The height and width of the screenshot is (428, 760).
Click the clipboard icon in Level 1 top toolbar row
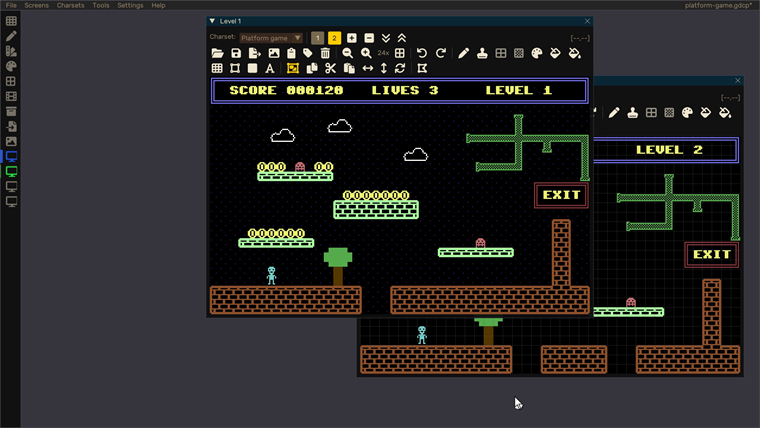point(291,53)
